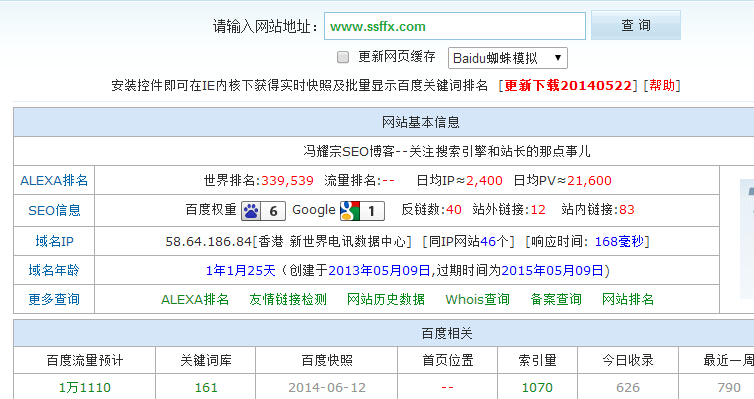Click the 查询 button
Screen dimensions: 754x399
point(636,25)
